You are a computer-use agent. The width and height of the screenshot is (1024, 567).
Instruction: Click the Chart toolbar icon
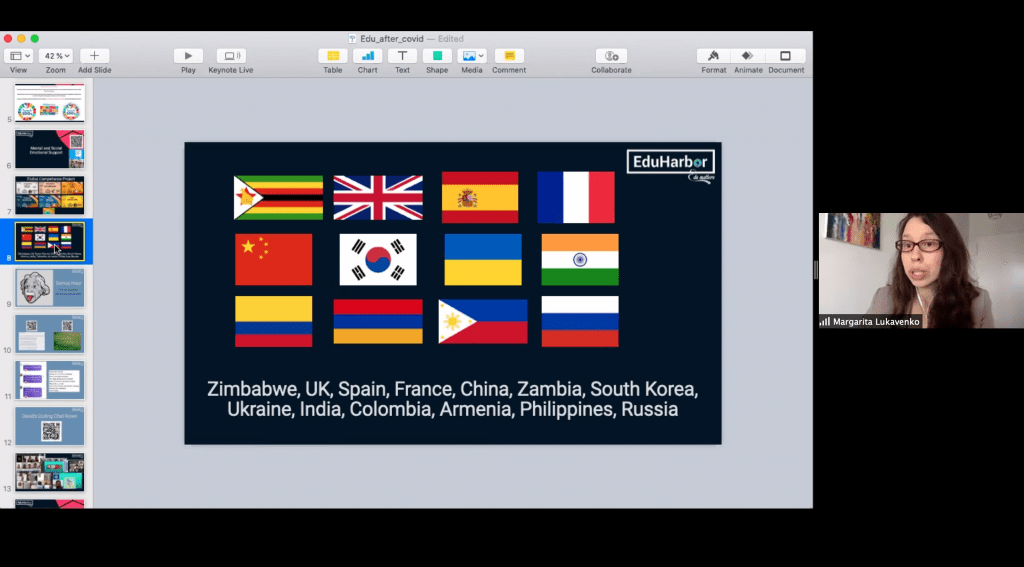[x=367, y=56]
